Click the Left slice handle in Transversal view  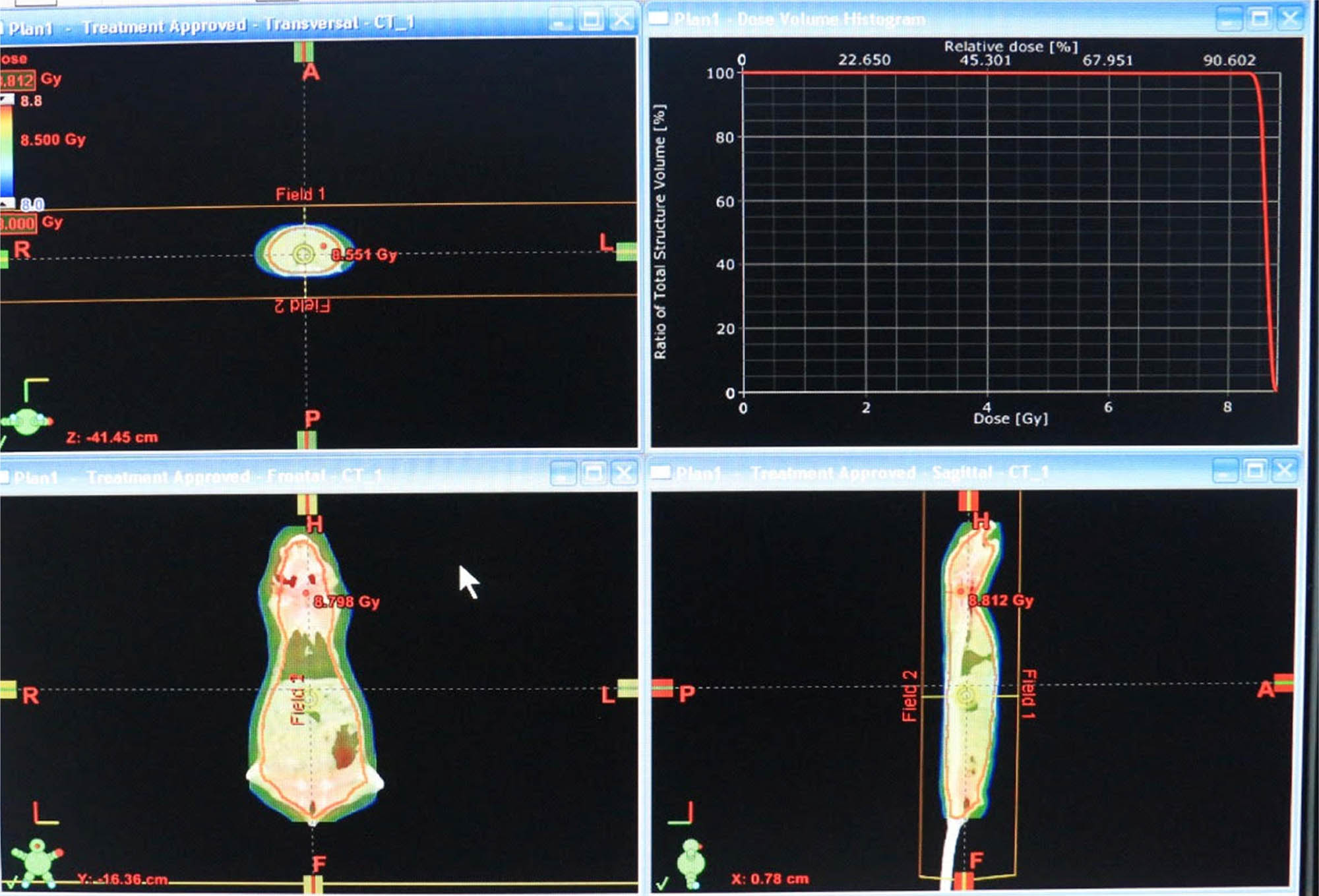pos(626,251)
